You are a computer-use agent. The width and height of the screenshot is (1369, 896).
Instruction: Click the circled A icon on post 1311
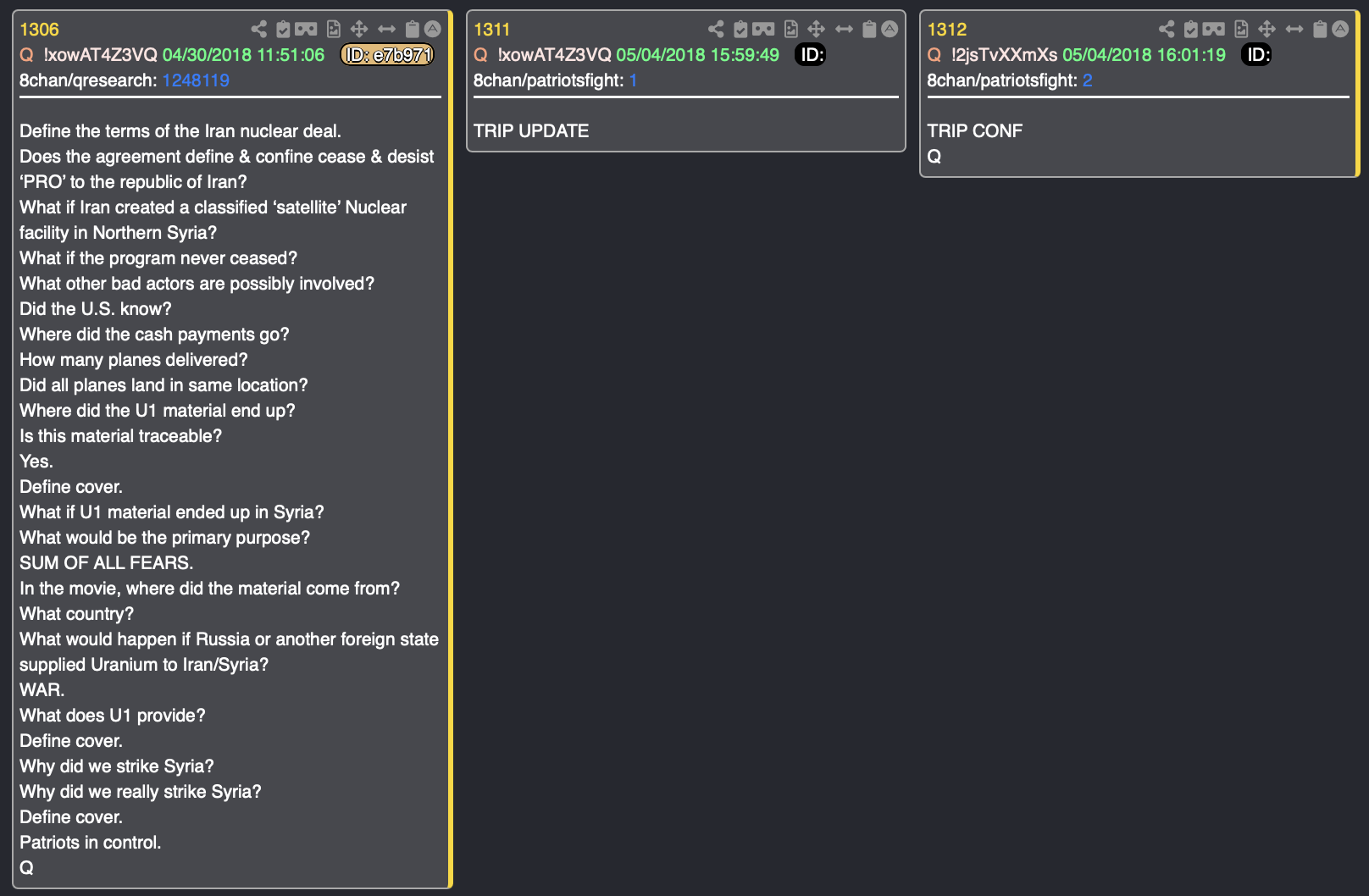(x=890, y=29)
